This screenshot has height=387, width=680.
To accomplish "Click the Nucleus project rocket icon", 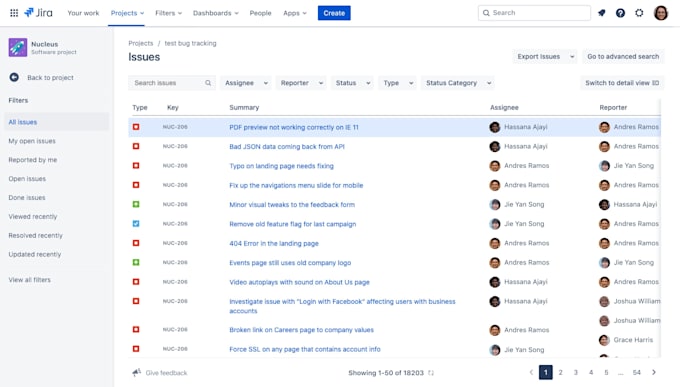I will pyautogui.click(x=18, y=47).
